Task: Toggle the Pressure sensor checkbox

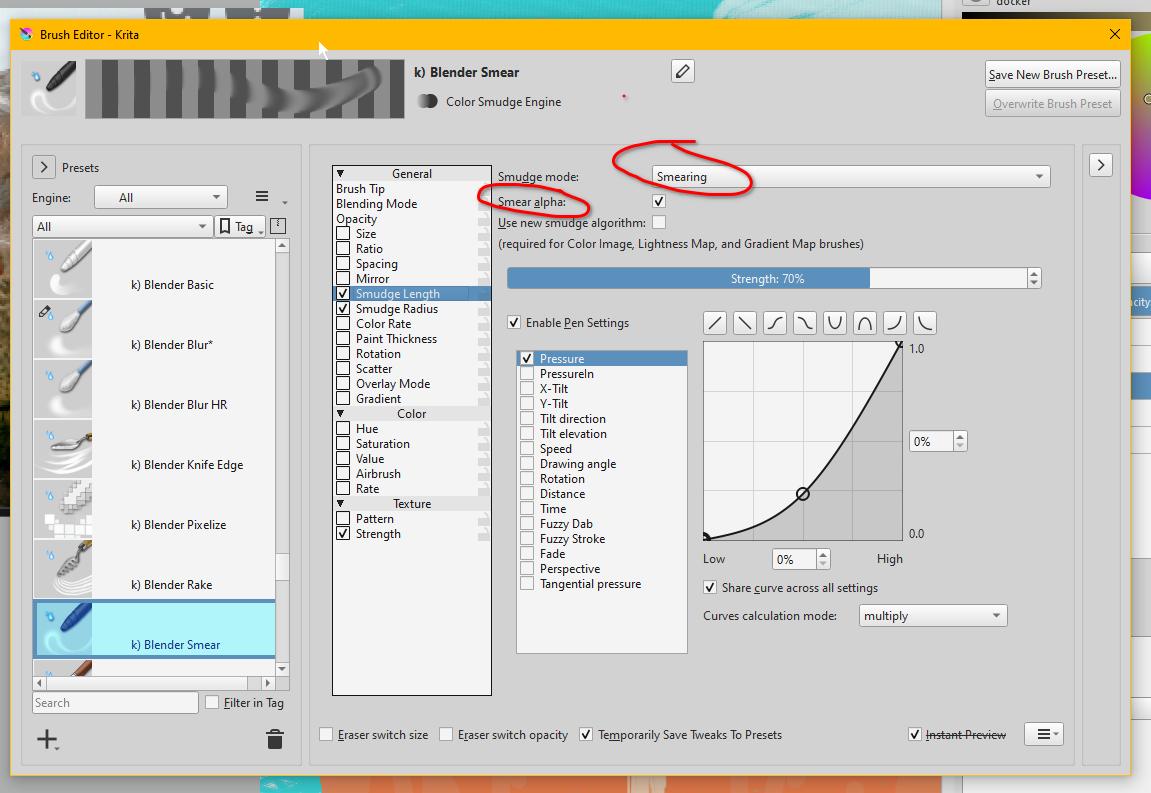Action: pos(527,358)
